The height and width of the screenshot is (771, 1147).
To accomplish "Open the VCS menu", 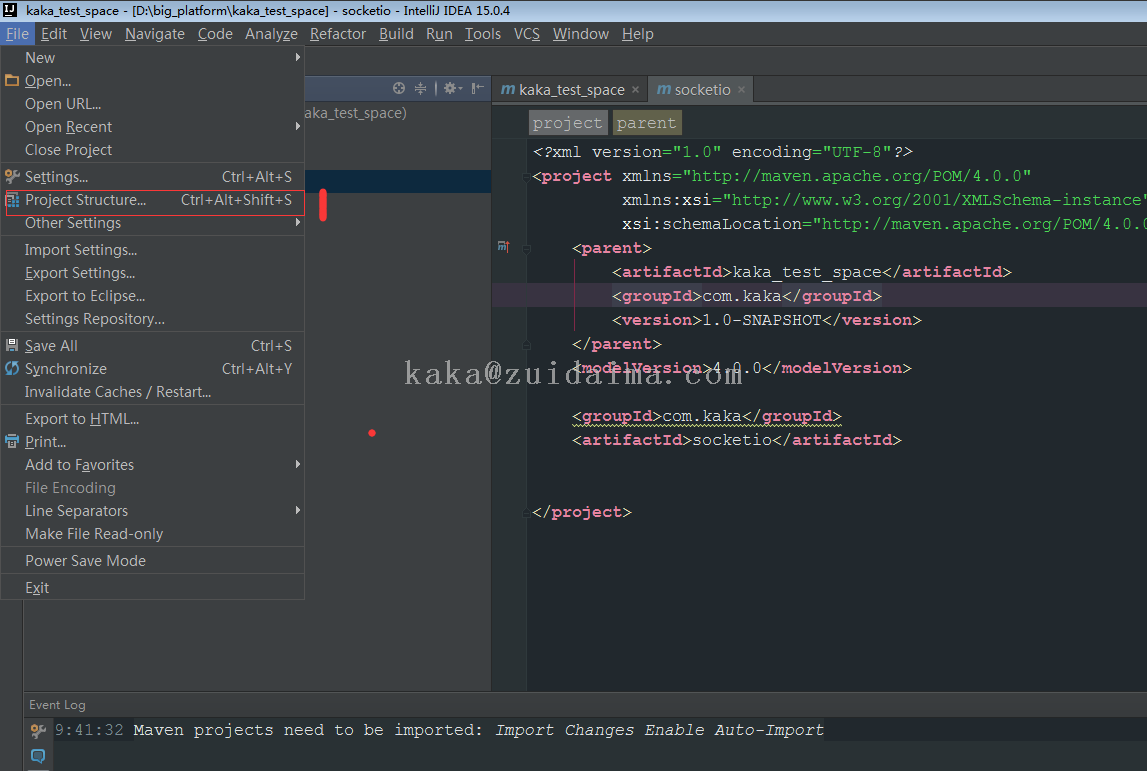I will tap(527, 34).
